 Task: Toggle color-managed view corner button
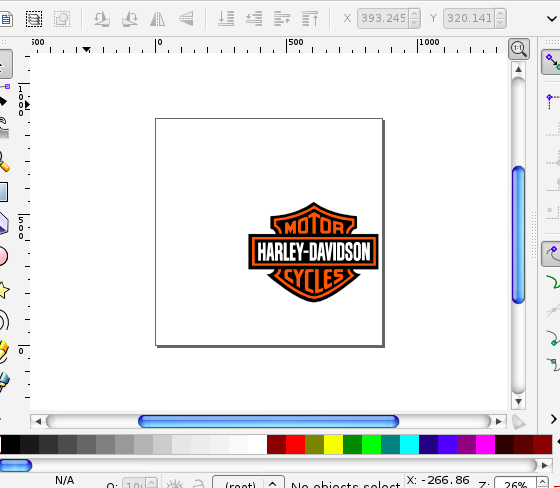coord(519,422)
